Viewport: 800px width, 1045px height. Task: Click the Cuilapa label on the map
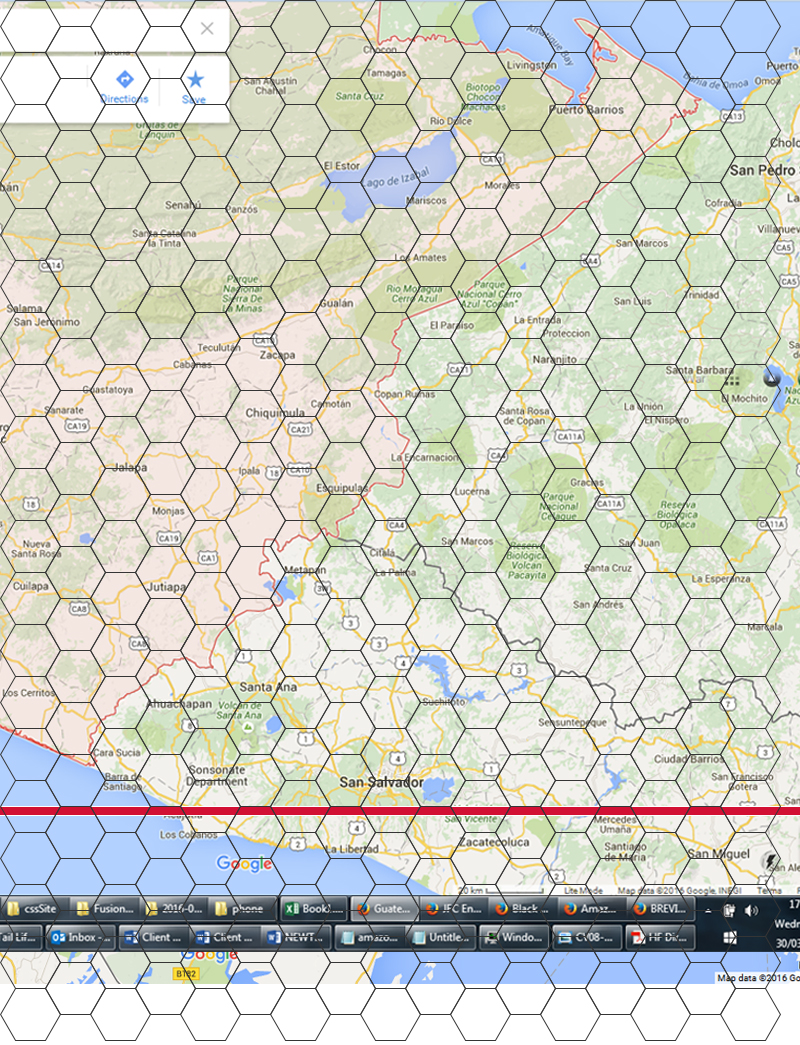[31, 586]
